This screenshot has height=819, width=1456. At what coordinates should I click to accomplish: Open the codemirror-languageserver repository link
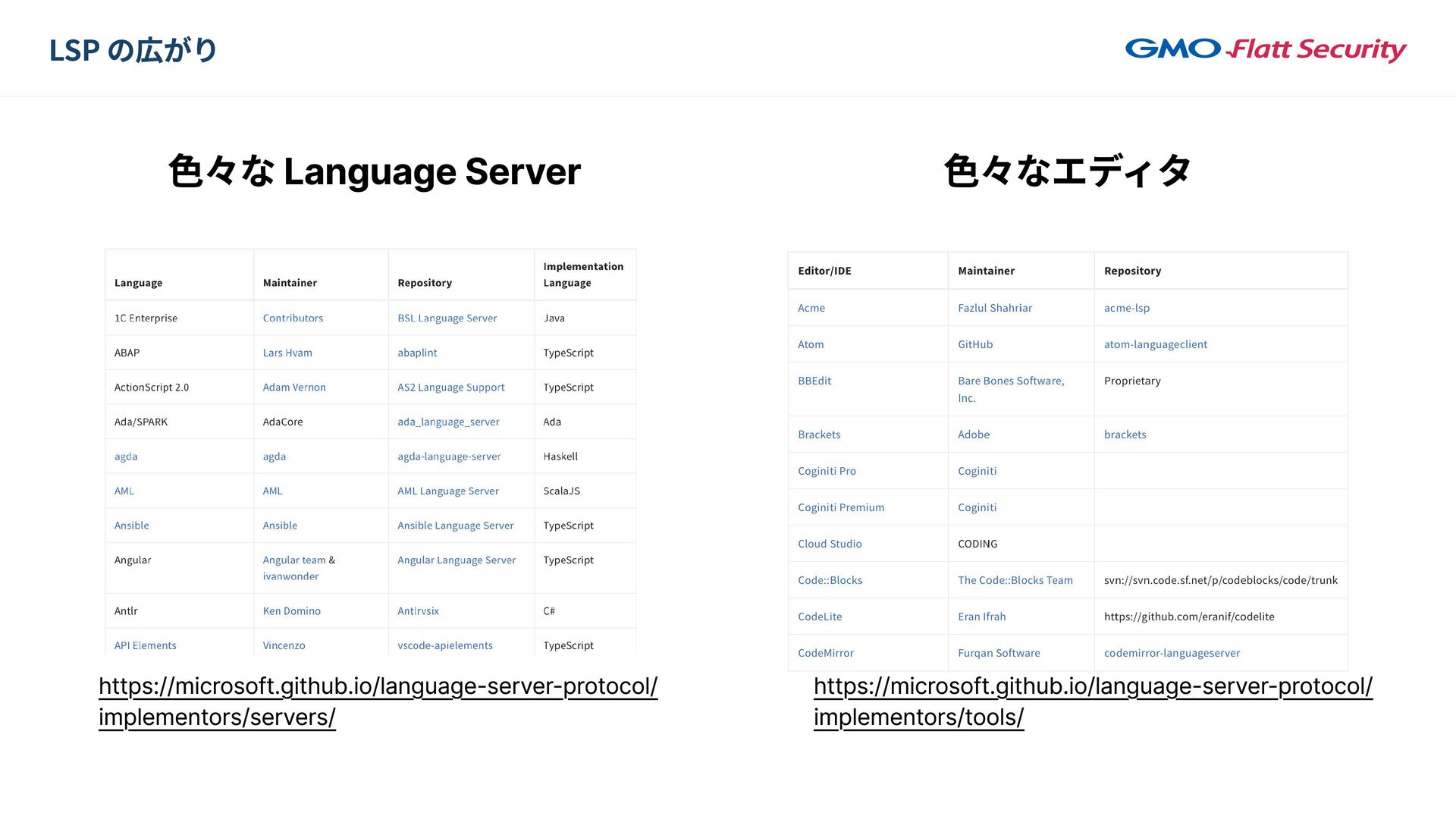tap(1172, 653)
